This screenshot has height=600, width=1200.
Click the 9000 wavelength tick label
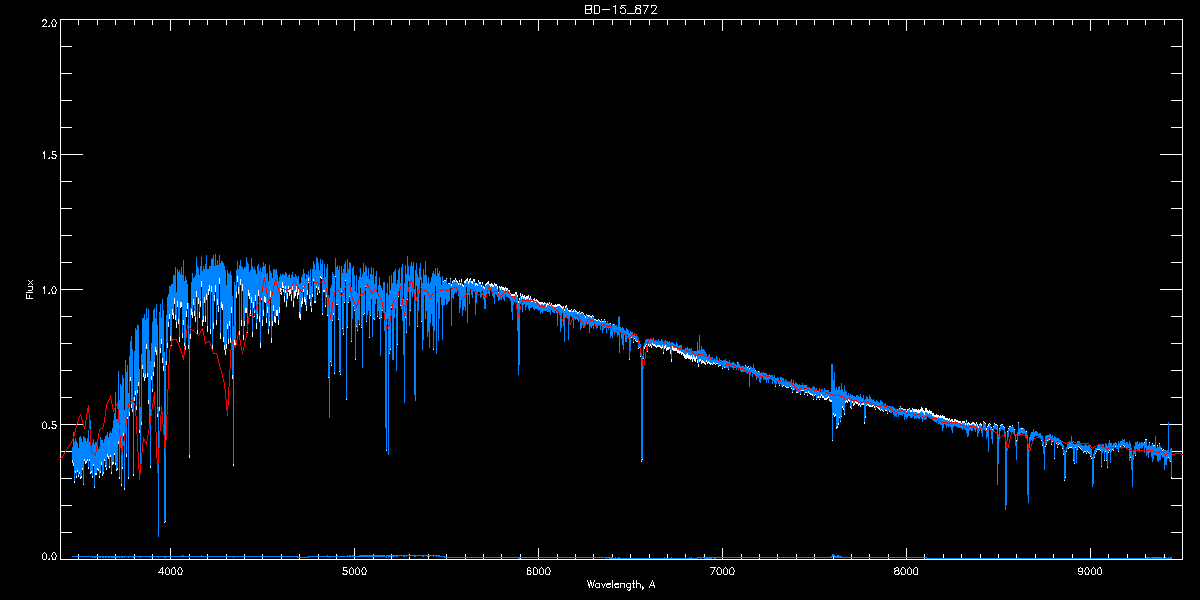1090,571
